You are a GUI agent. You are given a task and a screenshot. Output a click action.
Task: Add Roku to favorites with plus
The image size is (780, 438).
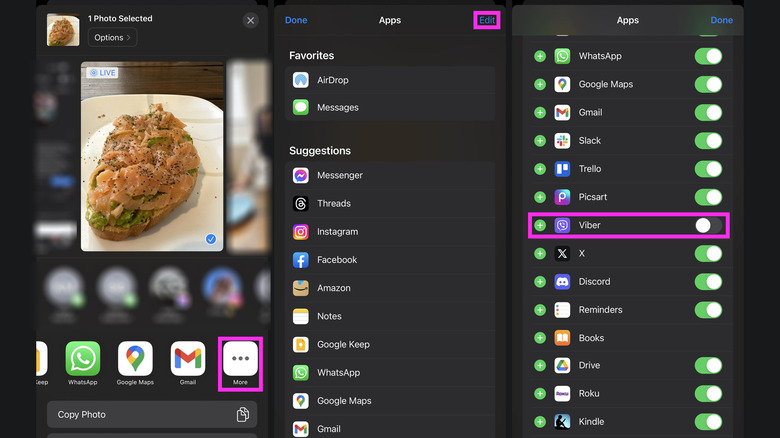(x=540, y=394)
